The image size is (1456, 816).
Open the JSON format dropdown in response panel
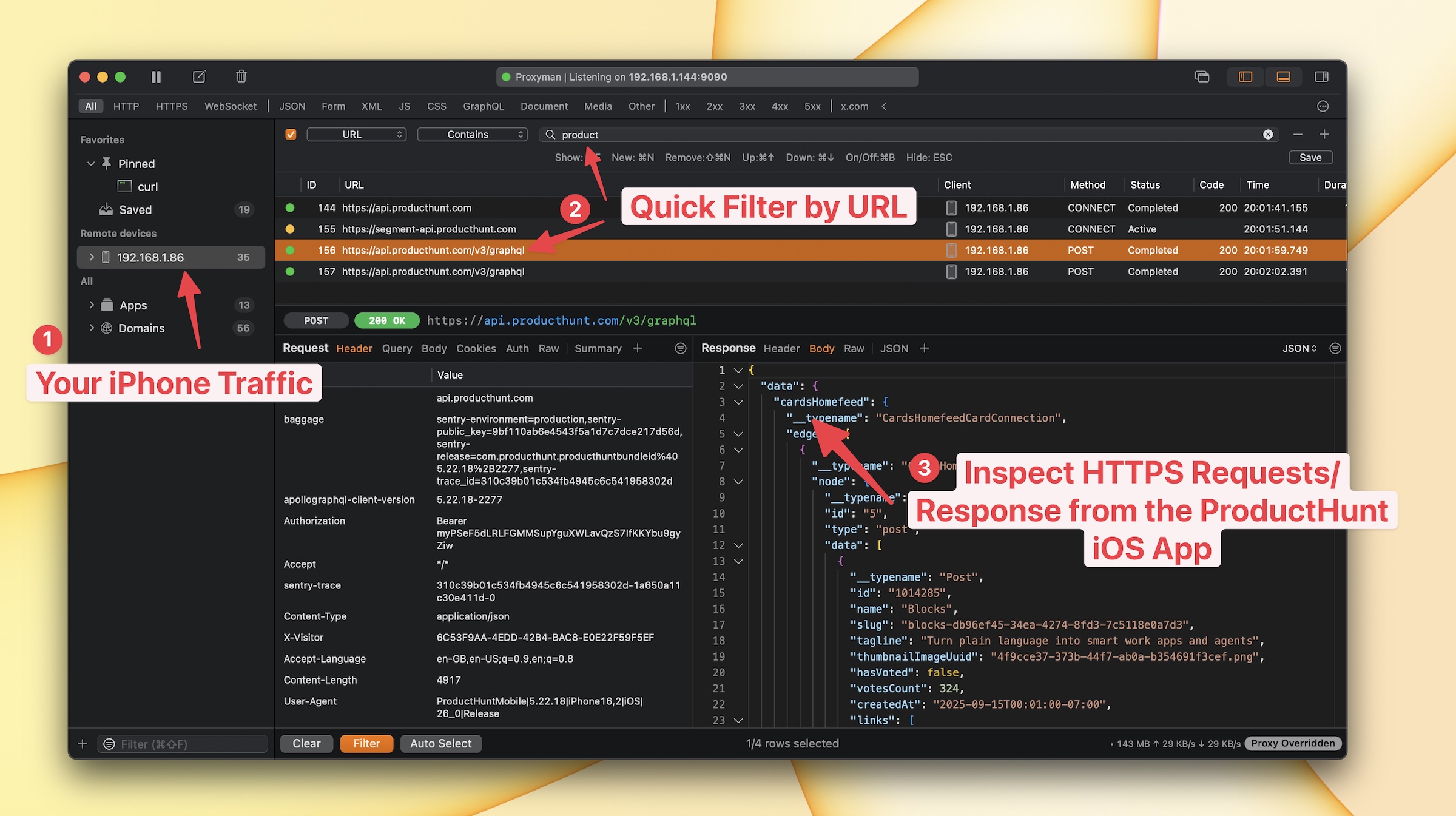tap(1299, 348)
